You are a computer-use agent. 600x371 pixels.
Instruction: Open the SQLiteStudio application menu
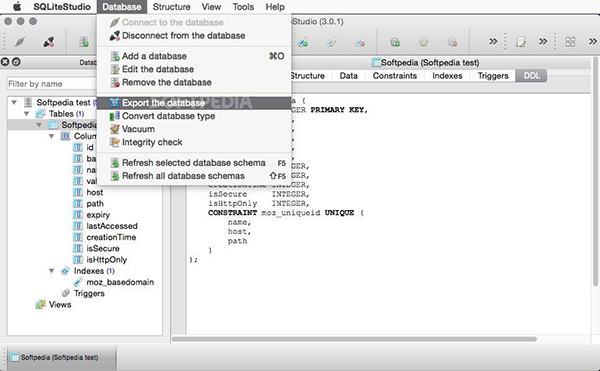click(62, 7)
